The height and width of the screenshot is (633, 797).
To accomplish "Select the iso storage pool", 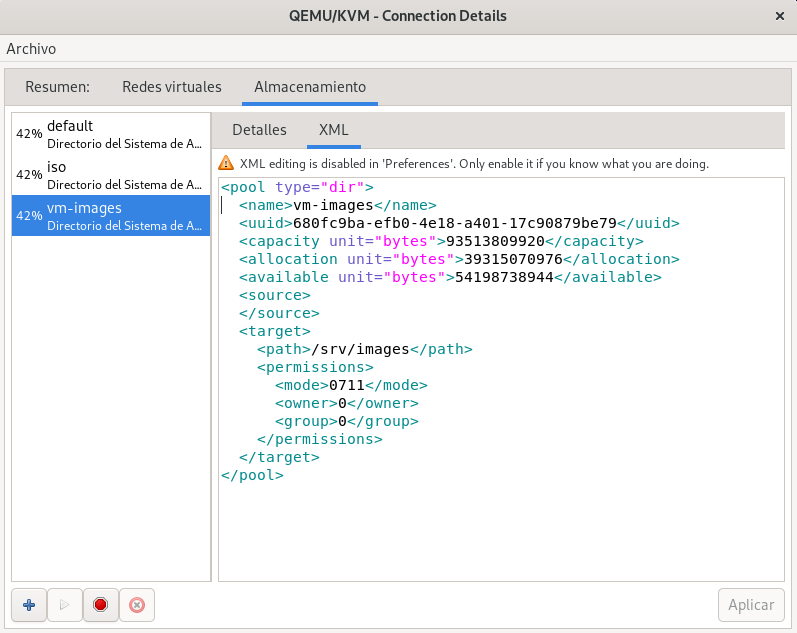I will (111, 175).
